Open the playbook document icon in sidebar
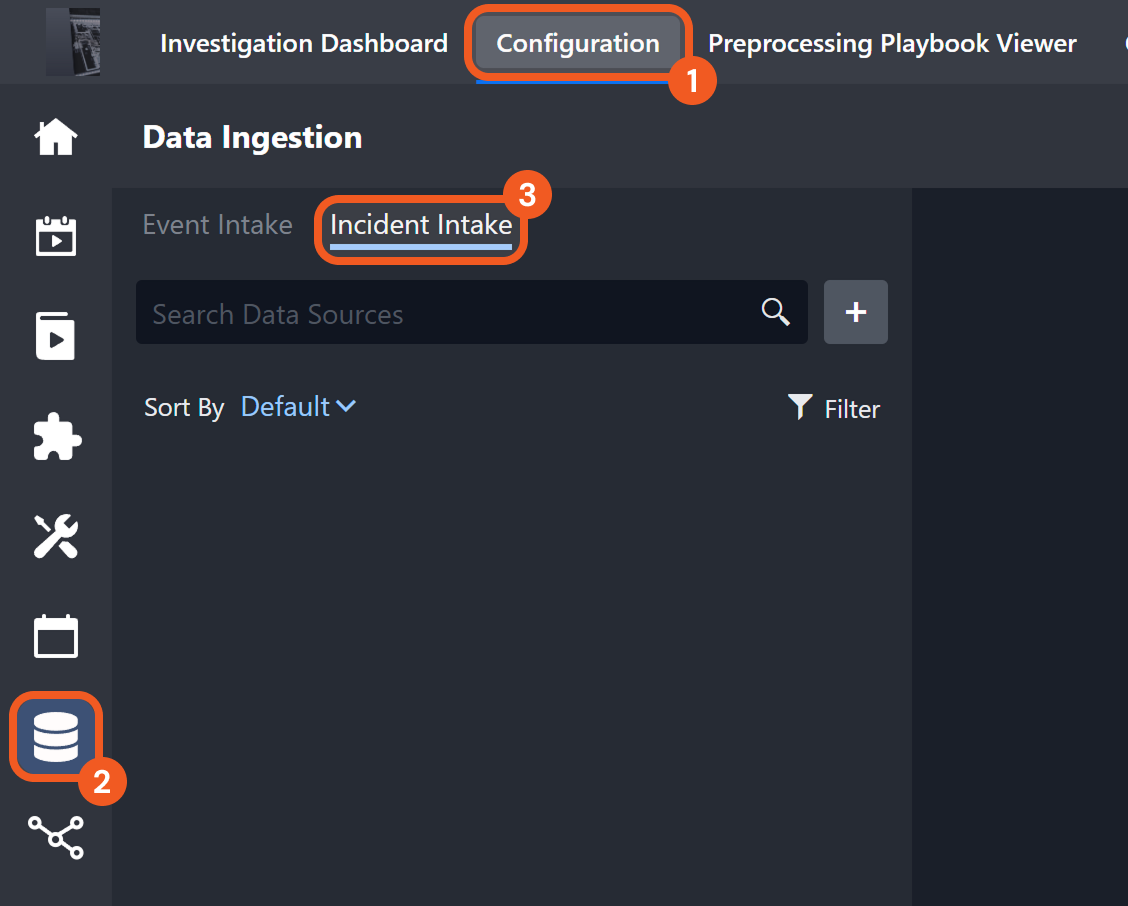 tap(56, 336)
